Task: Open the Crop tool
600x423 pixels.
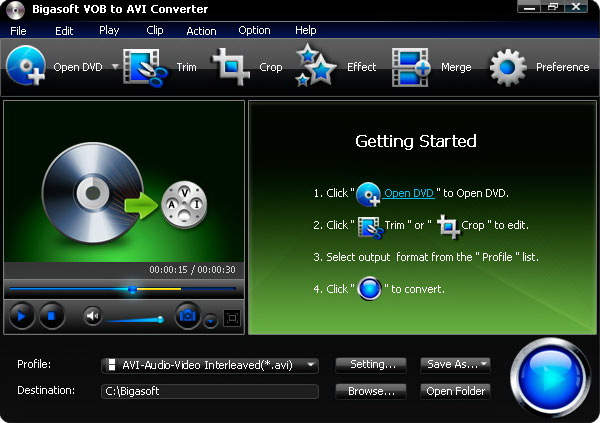Action: [231, 67]
